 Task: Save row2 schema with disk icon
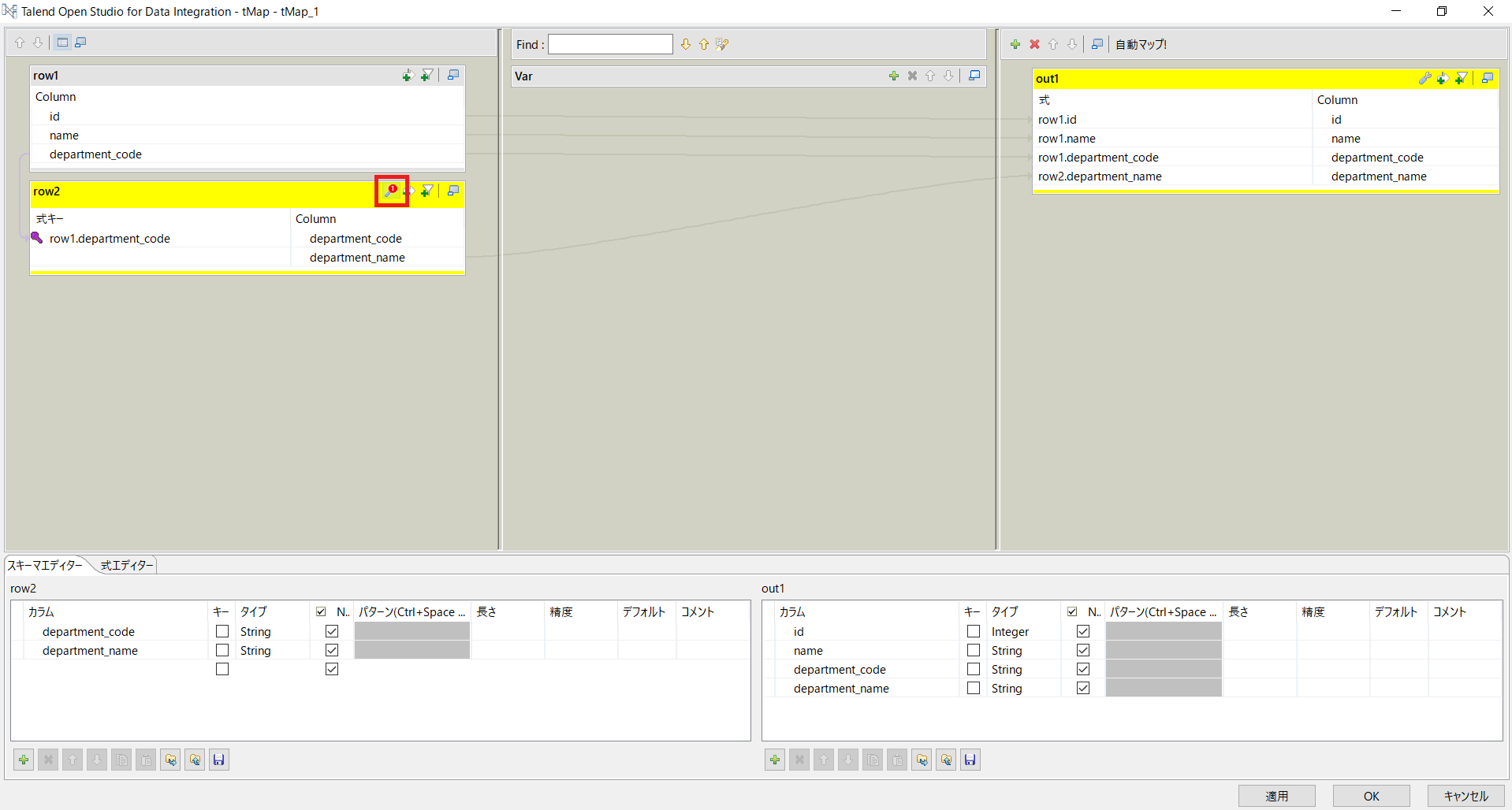tap(219, 760)
